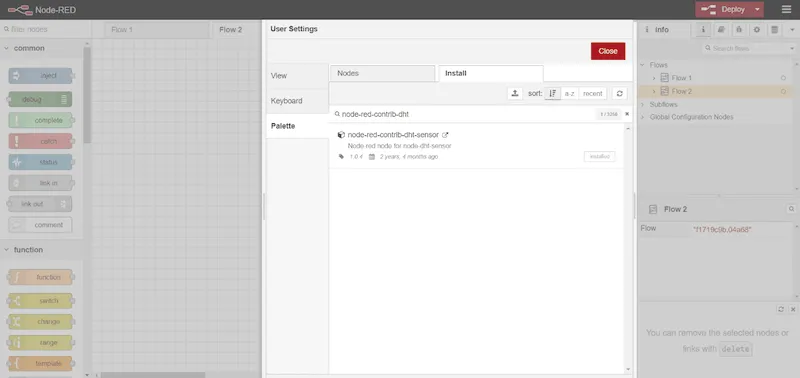The width and height of the screenshot is (800, 378).
Task: Select the change node in the palette
Action: (40, 322)
